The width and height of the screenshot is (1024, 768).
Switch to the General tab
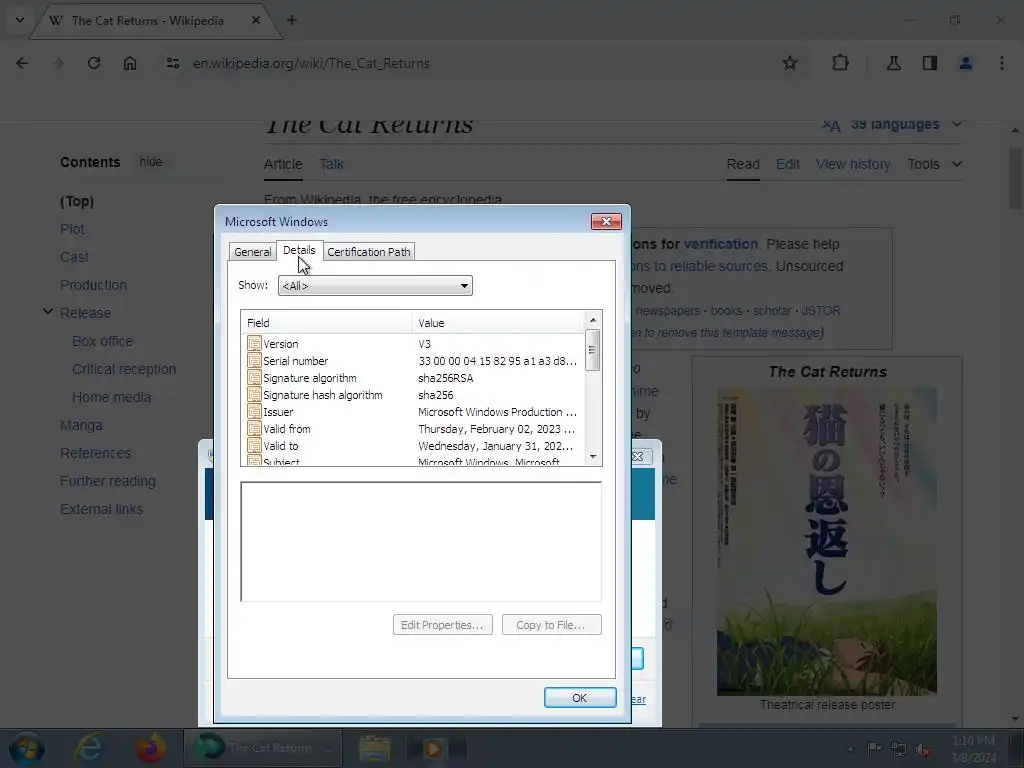(x=252, y=252)
